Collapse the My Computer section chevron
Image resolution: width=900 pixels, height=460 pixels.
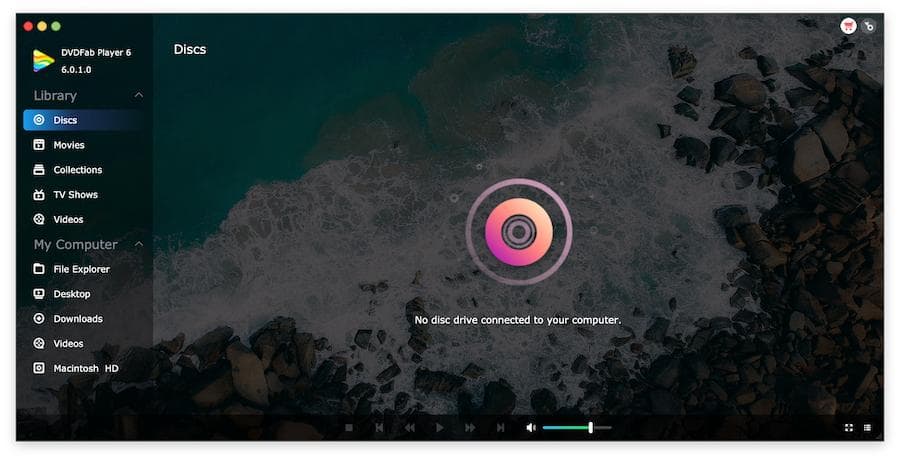(x=138, y=244)
